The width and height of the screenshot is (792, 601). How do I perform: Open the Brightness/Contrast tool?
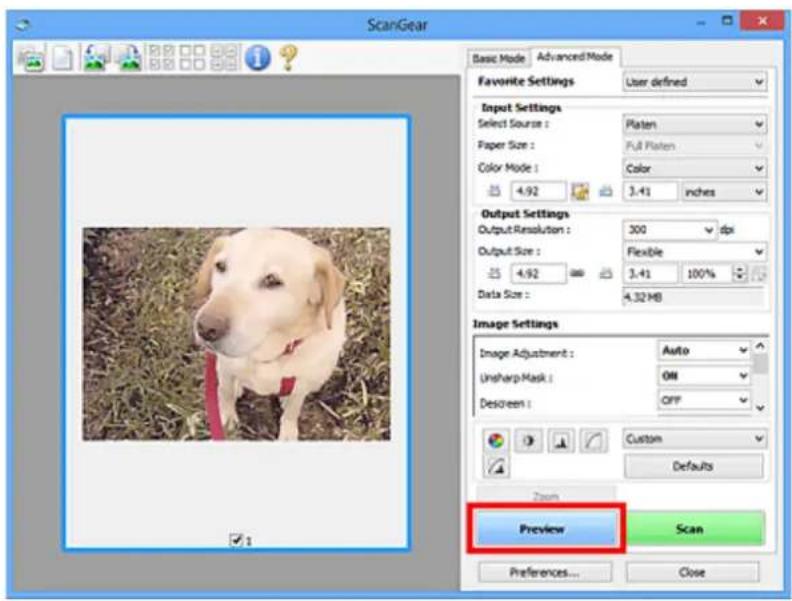click(x=528, y=441)
